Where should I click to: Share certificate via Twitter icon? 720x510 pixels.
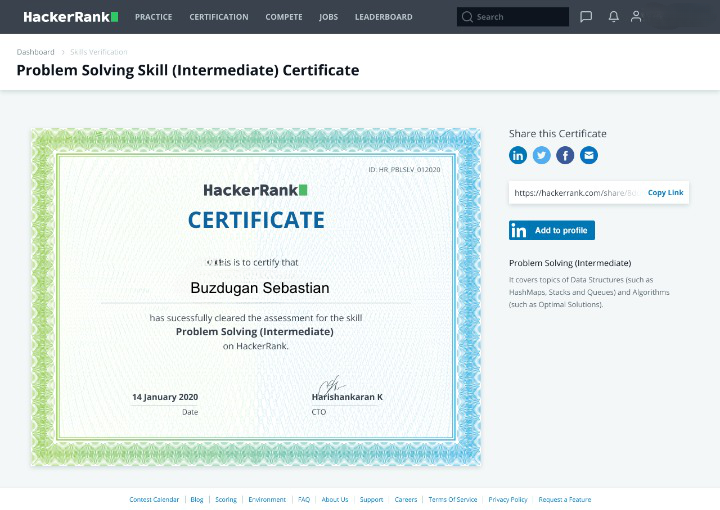point(542,155)
